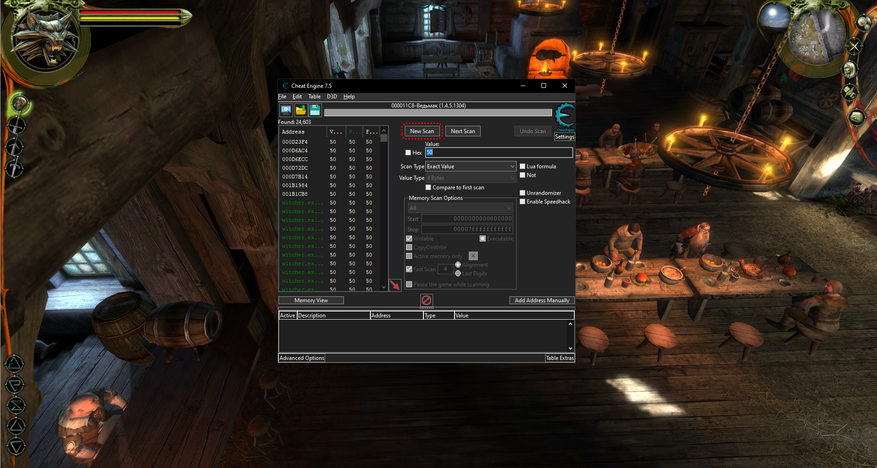Enable the Lua formula checkbox
Screen dimensions: 877x468
[522, 167]
